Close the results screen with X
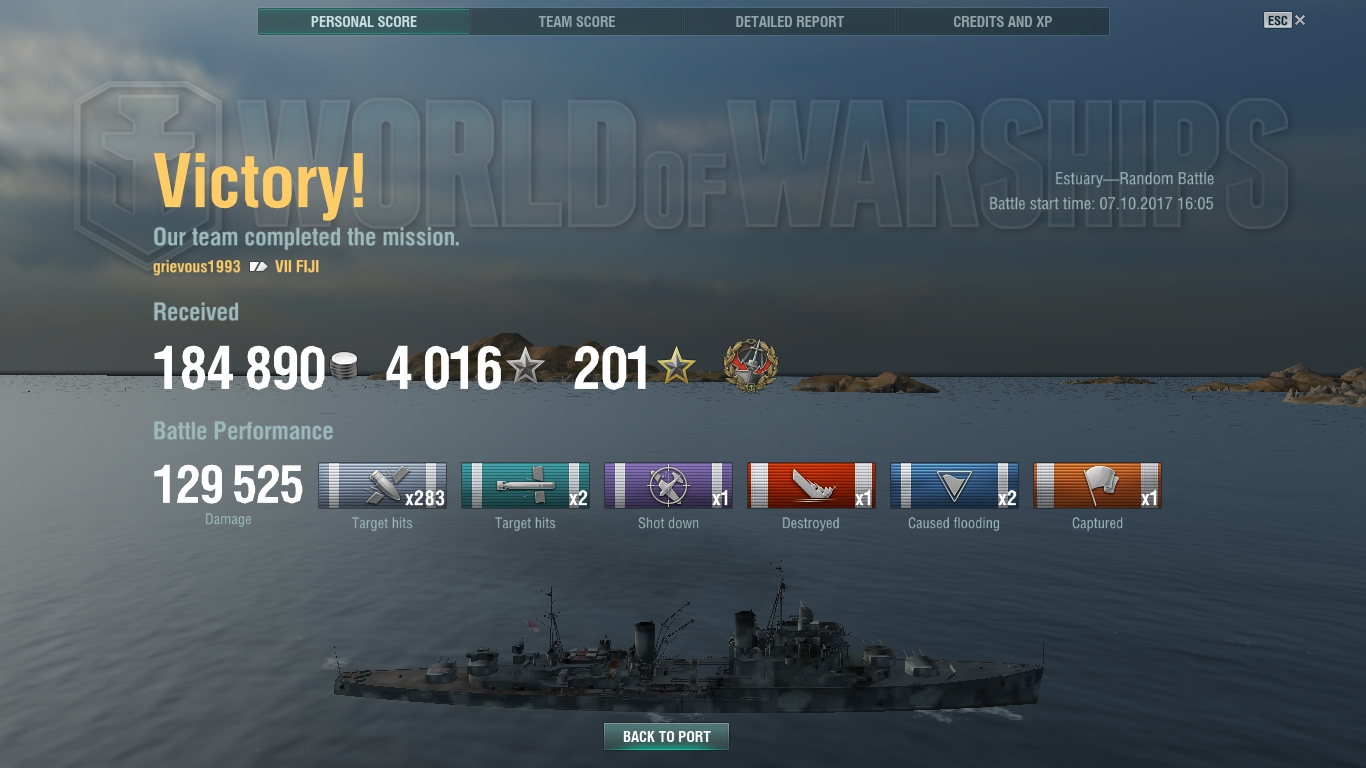1366x768 pixels. point(1300,20)
